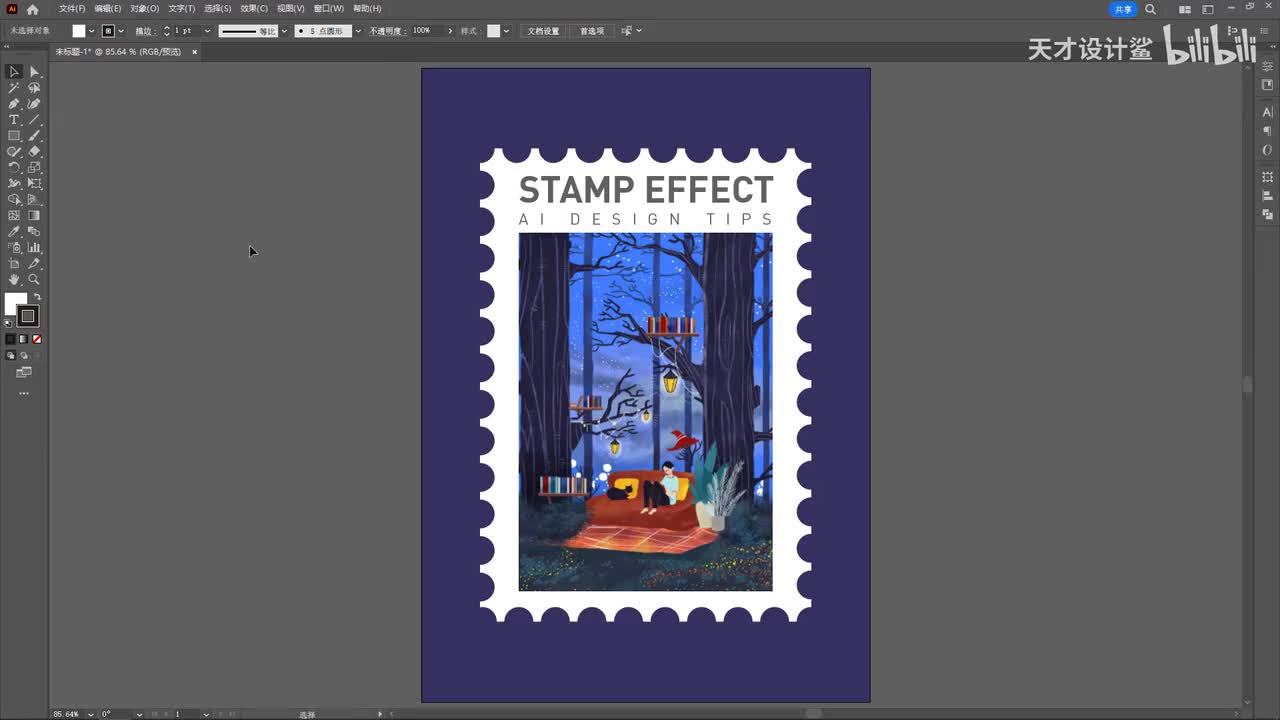This screenshot has height=720, width=1280.
Task: Close the 未标题-1 document tab
Action: [x=194, y=51]
